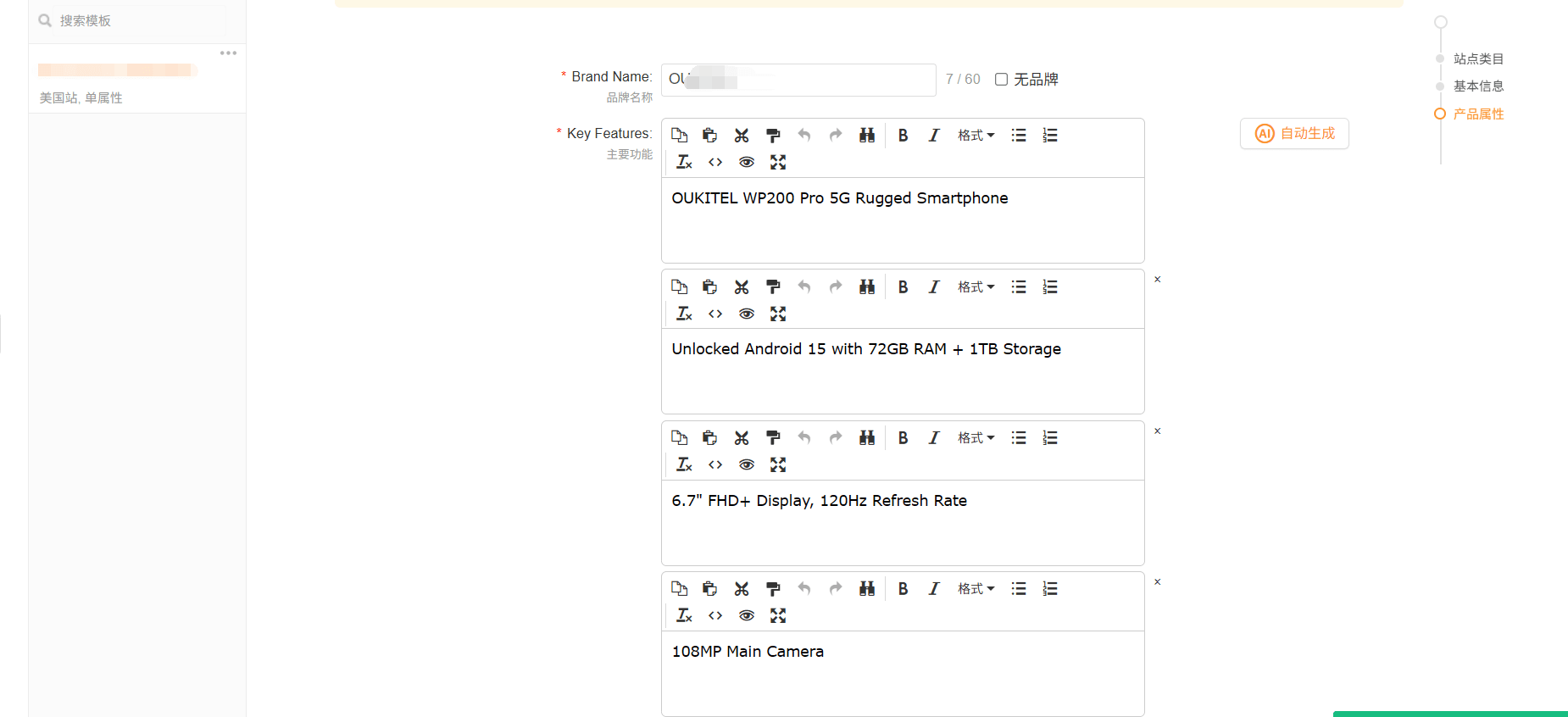The image size is (1568, 717).
Task: Copy in the 108MP Main Camera editor
Action: pyautogui.click(x=679, y=589)
